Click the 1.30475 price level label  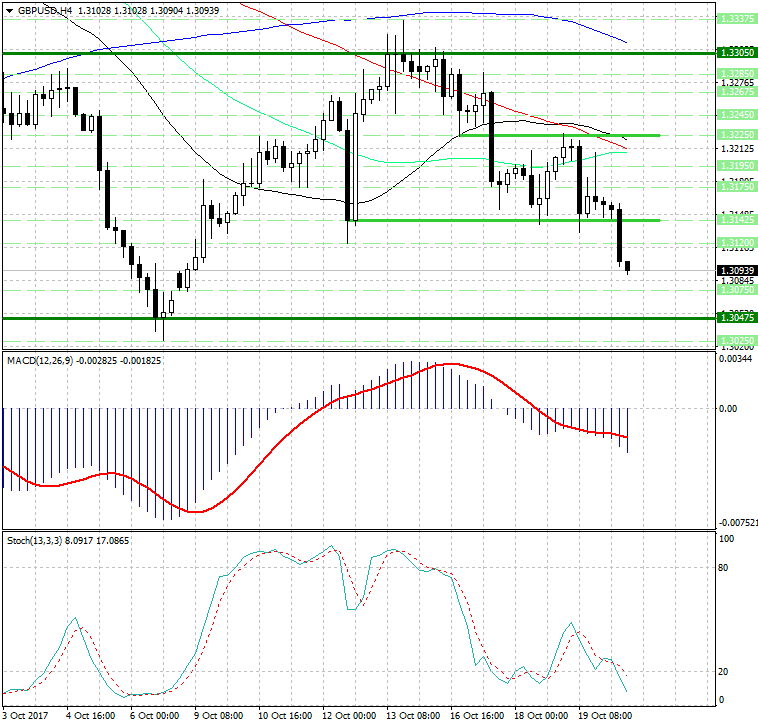click(x=736, y=317)
